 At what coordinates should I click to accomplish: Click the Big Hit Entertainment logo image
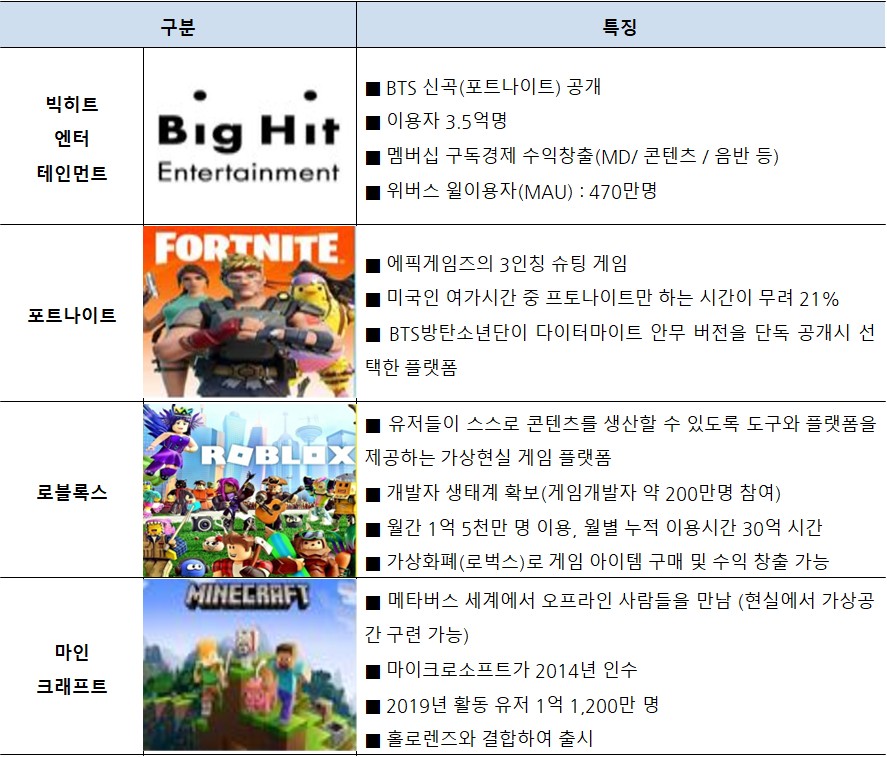click(249, 136)
